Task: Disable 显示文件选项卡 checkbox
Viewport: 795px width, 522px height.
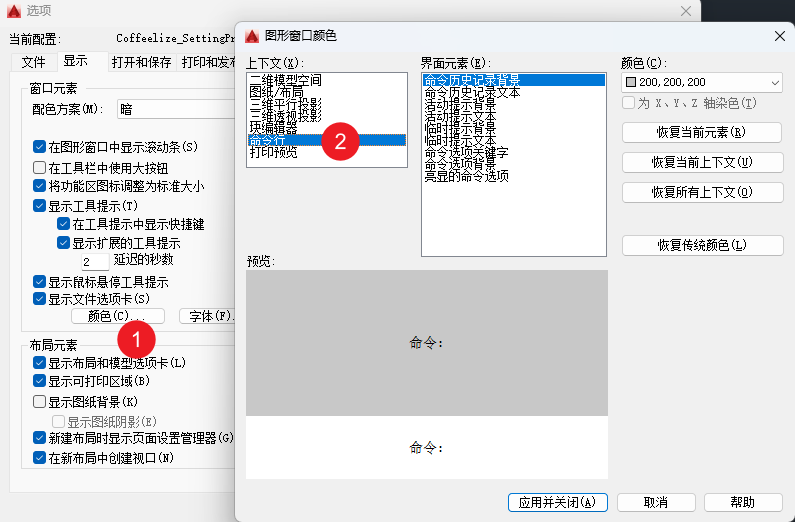Action: (40, 299)
